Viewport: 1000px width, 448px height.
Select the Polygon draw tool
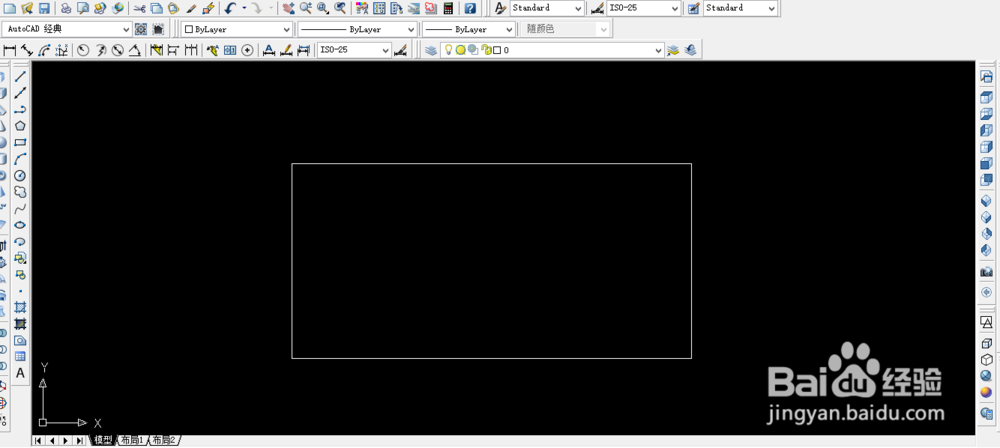point(20,126)
